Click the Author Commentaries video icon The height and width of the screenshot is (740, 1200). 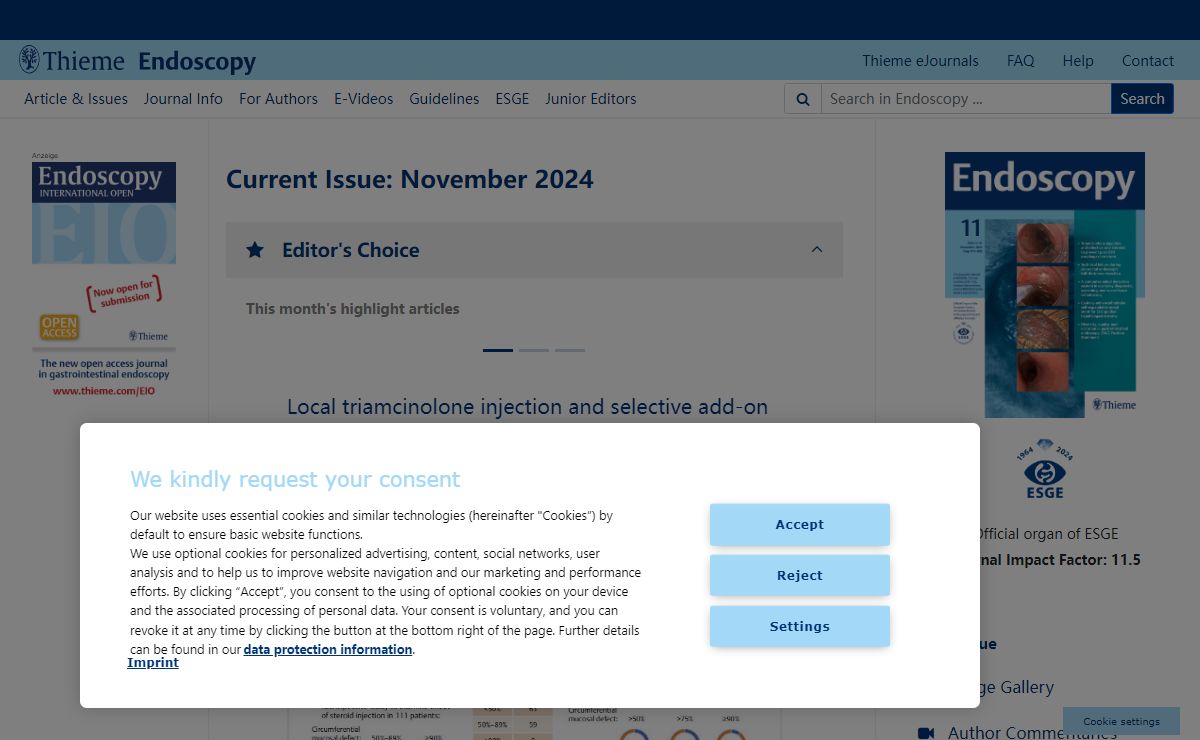tap(926, 733)
